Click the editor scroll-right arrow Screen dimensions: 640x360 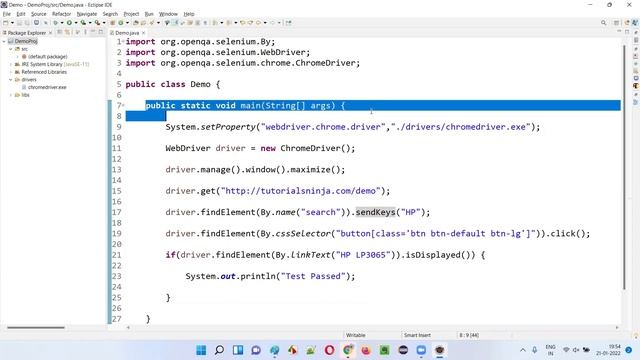pos(617,327)
